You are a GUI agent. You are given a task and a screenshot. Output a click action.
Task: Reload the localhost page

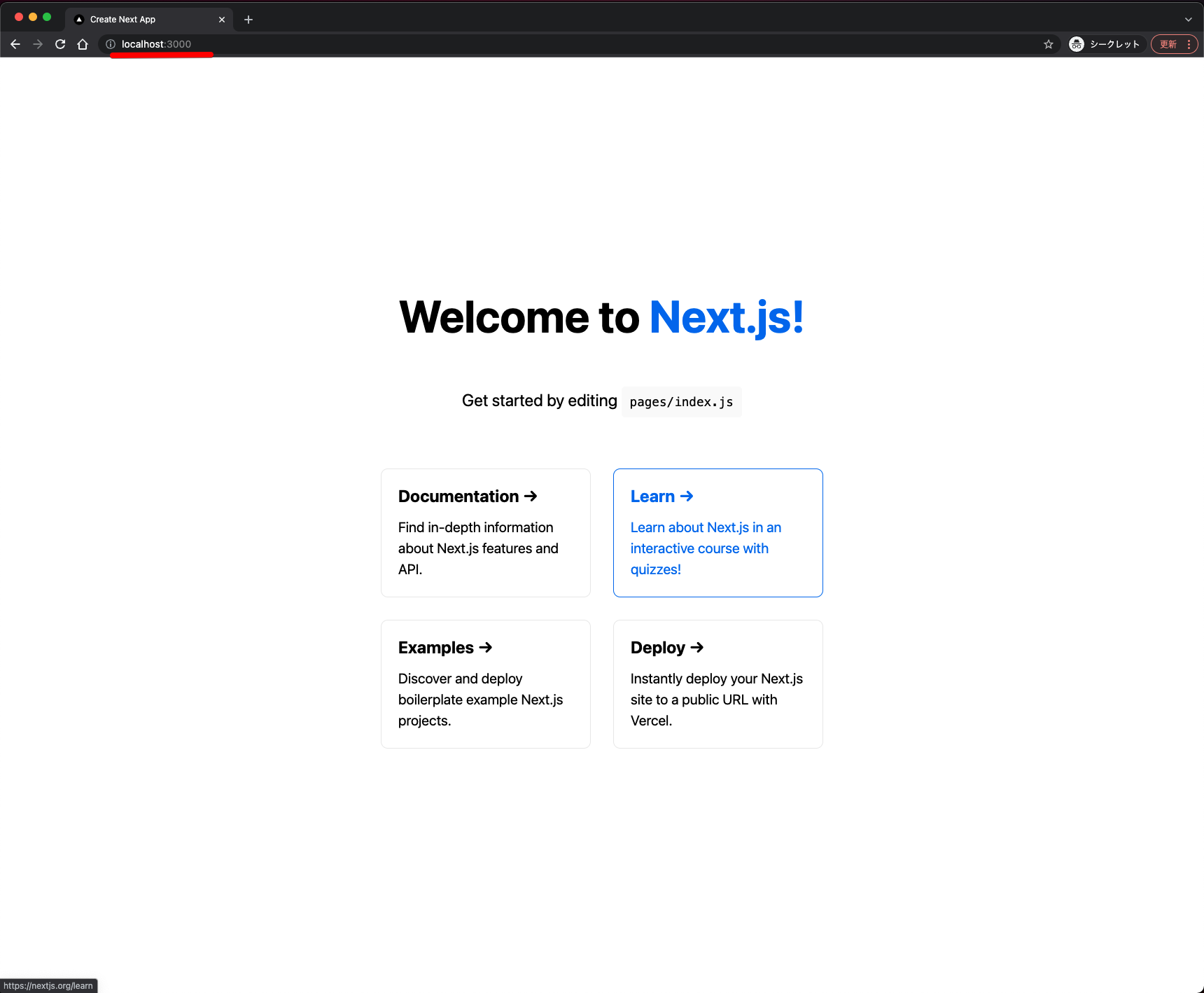60,44
